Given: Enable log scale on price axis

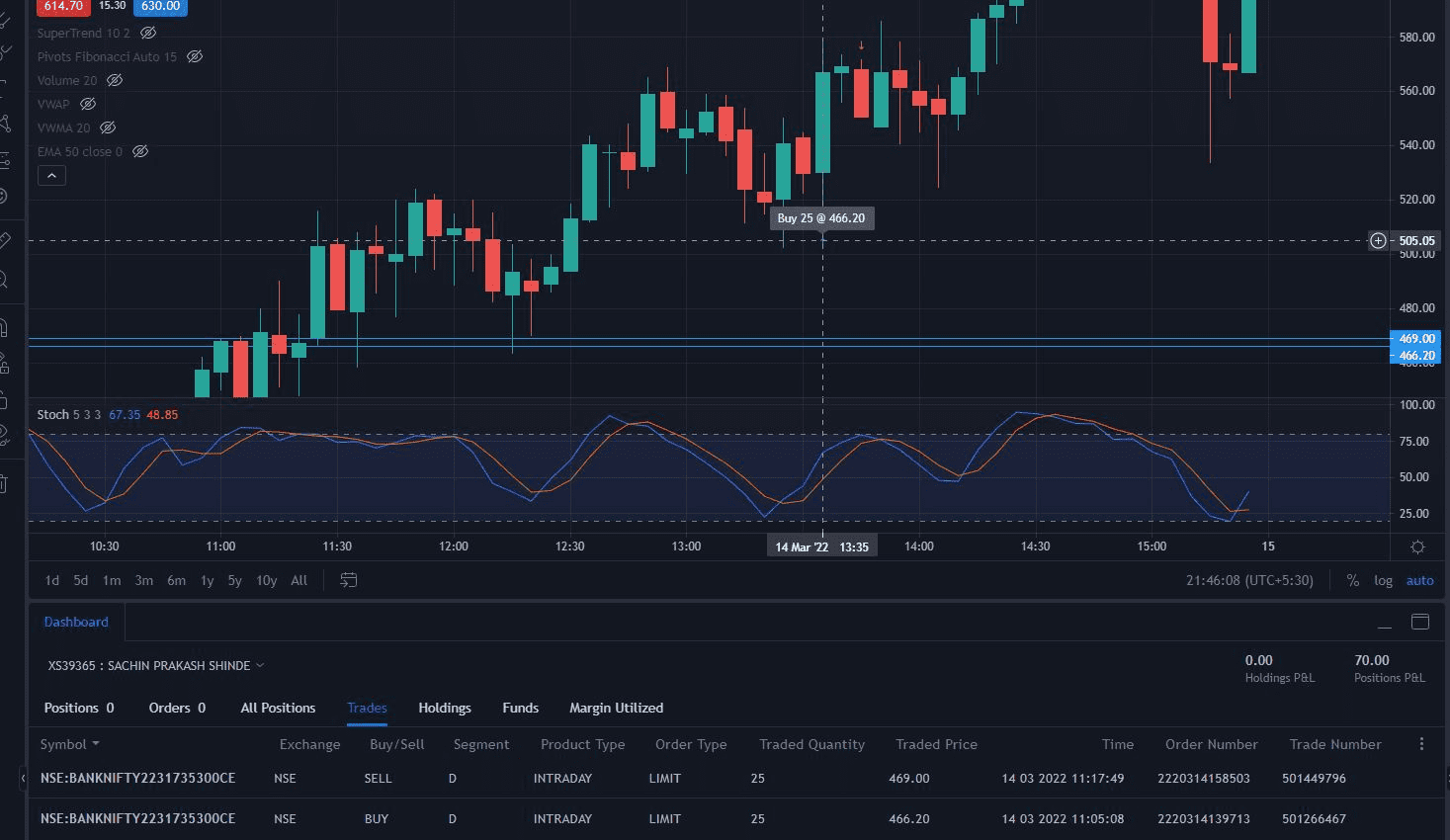Looking at the screenshot, I should coord(1383,580).
